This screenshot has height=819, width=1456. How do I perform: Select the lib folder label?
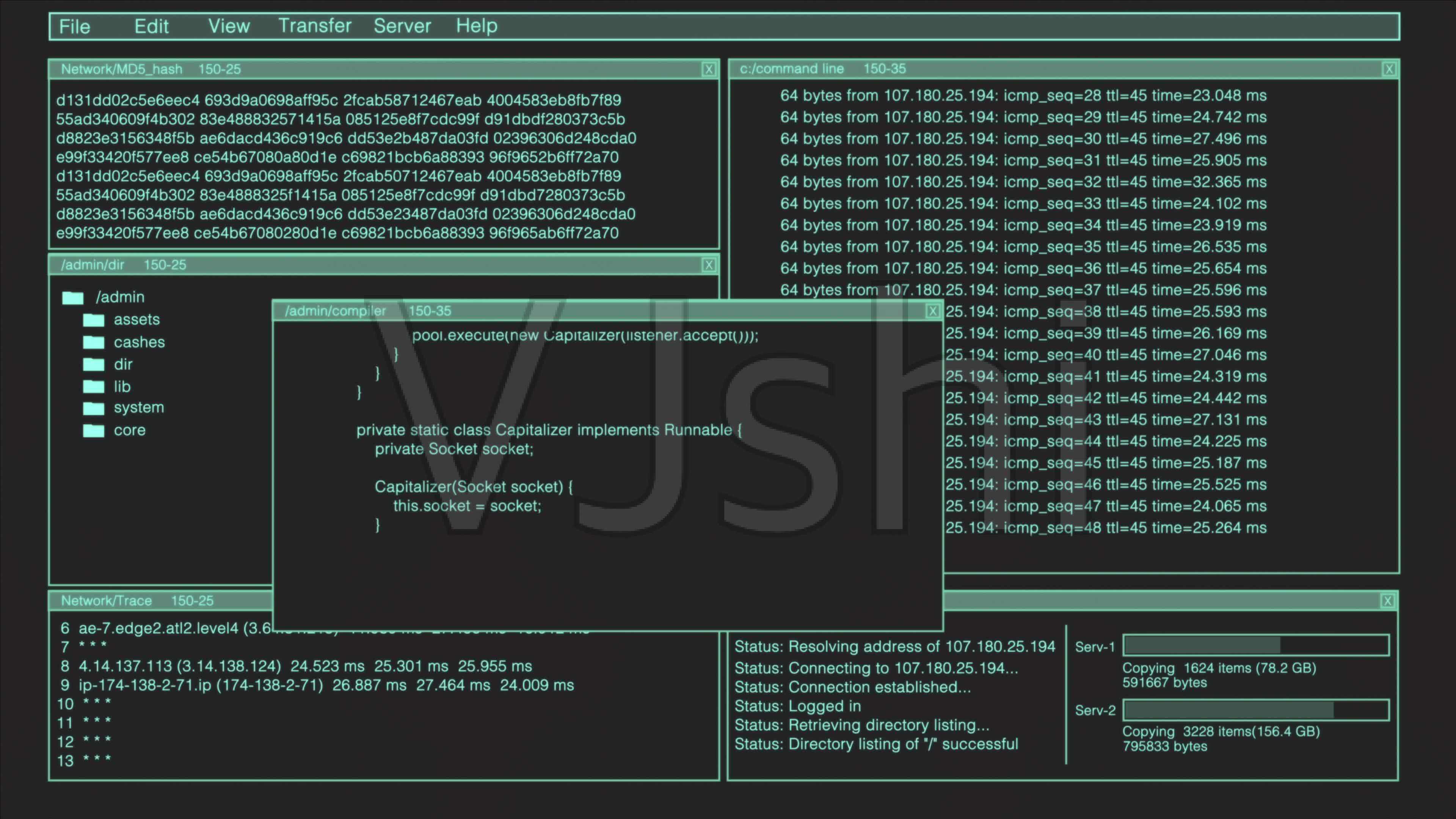[x=122, y=387]
